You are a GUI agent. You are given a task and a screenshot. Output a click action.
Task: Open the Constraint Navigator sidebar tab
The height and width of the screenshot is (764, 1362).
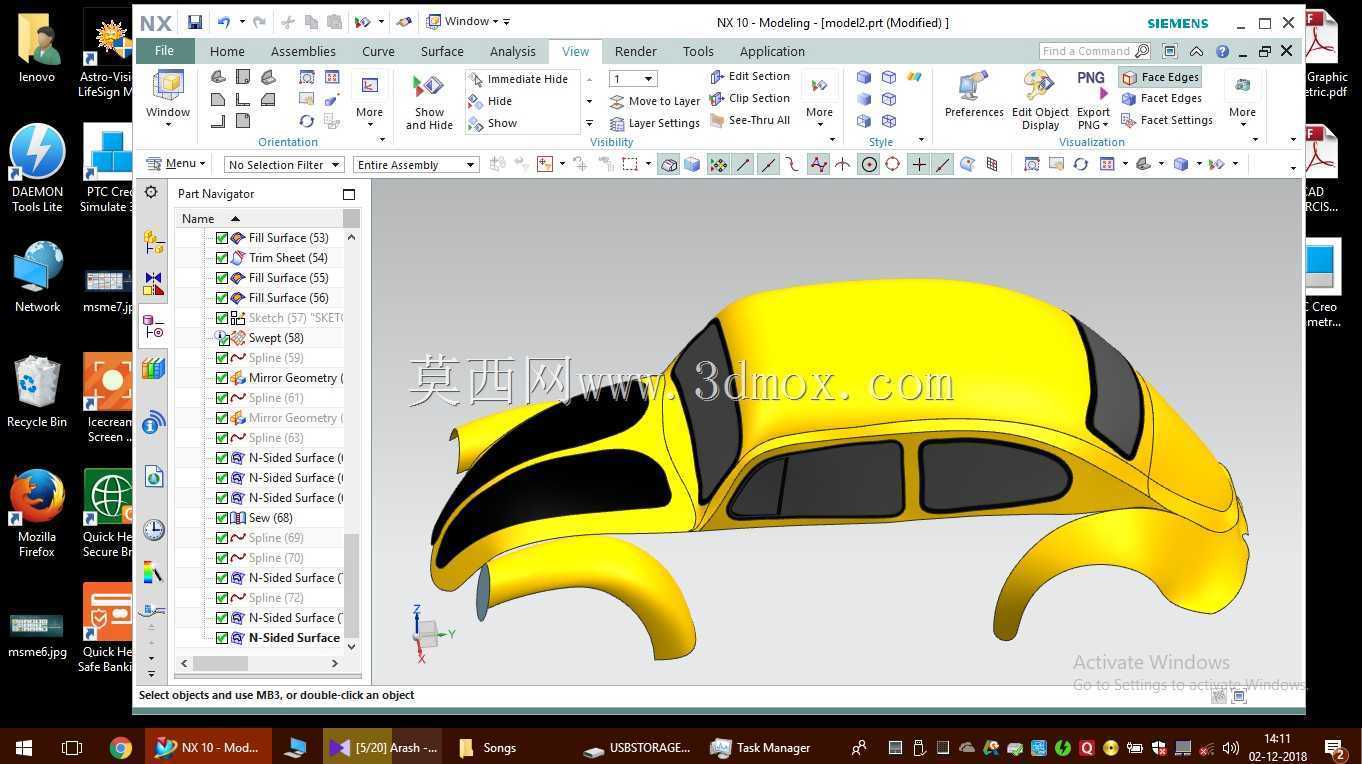click(153, 285)
